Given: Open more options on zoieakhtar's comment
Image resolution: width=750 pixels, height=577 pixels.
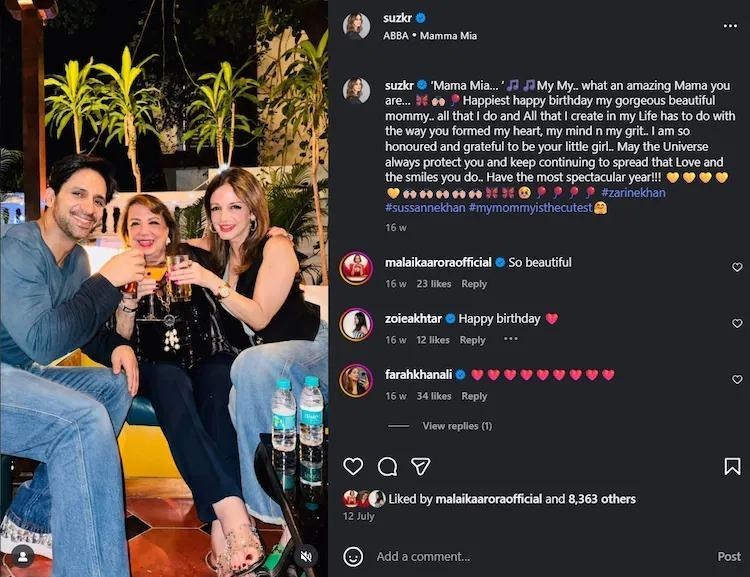Looking at the screenshot, I should pos(510,340).
